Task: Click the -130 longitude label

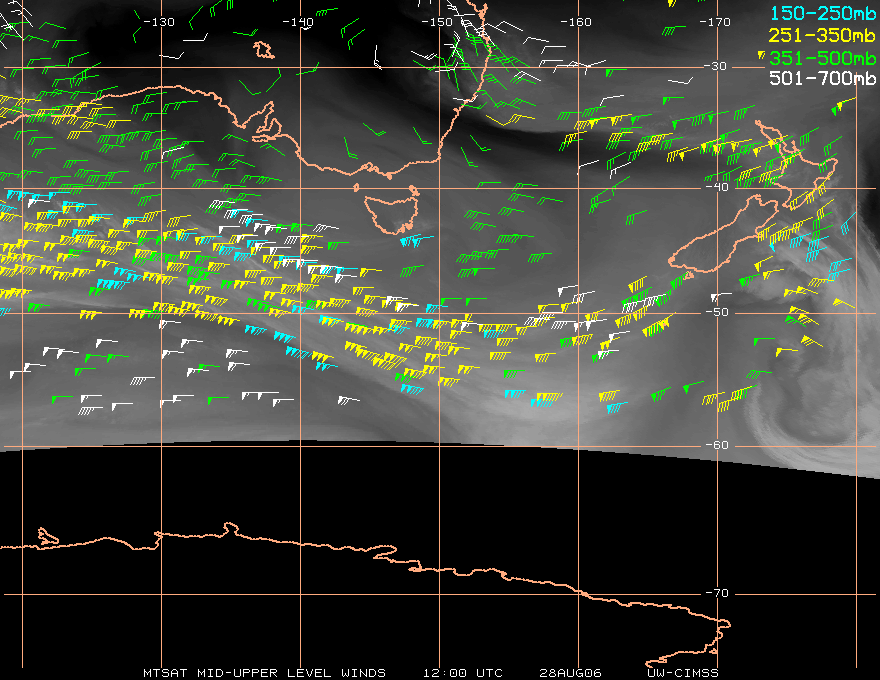Action: tap(159, 22)
